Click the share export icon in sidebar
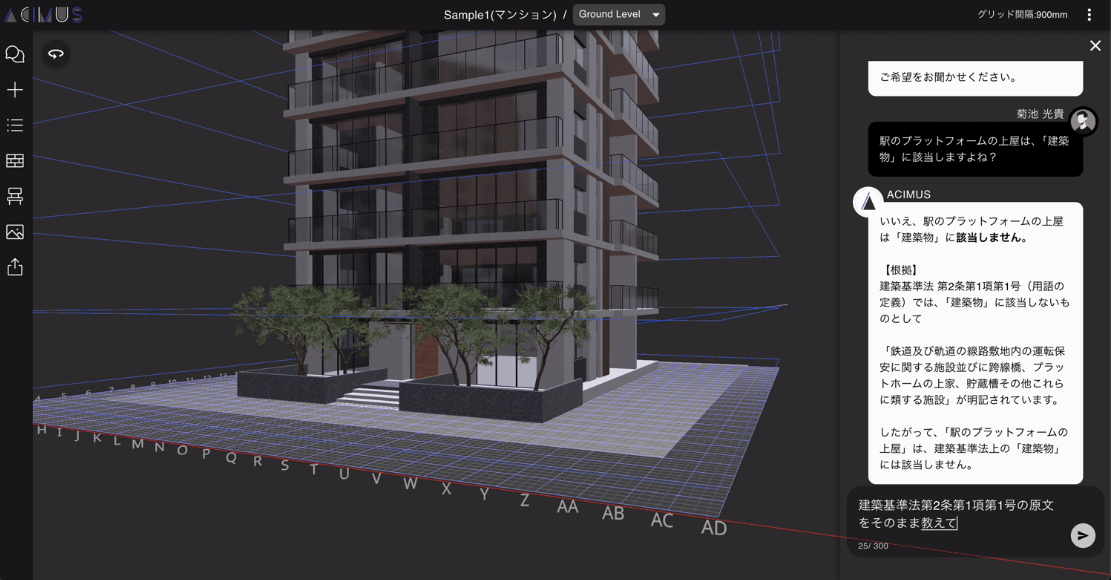The height and width of the screenshot is (580, 1111). [15, 267]
